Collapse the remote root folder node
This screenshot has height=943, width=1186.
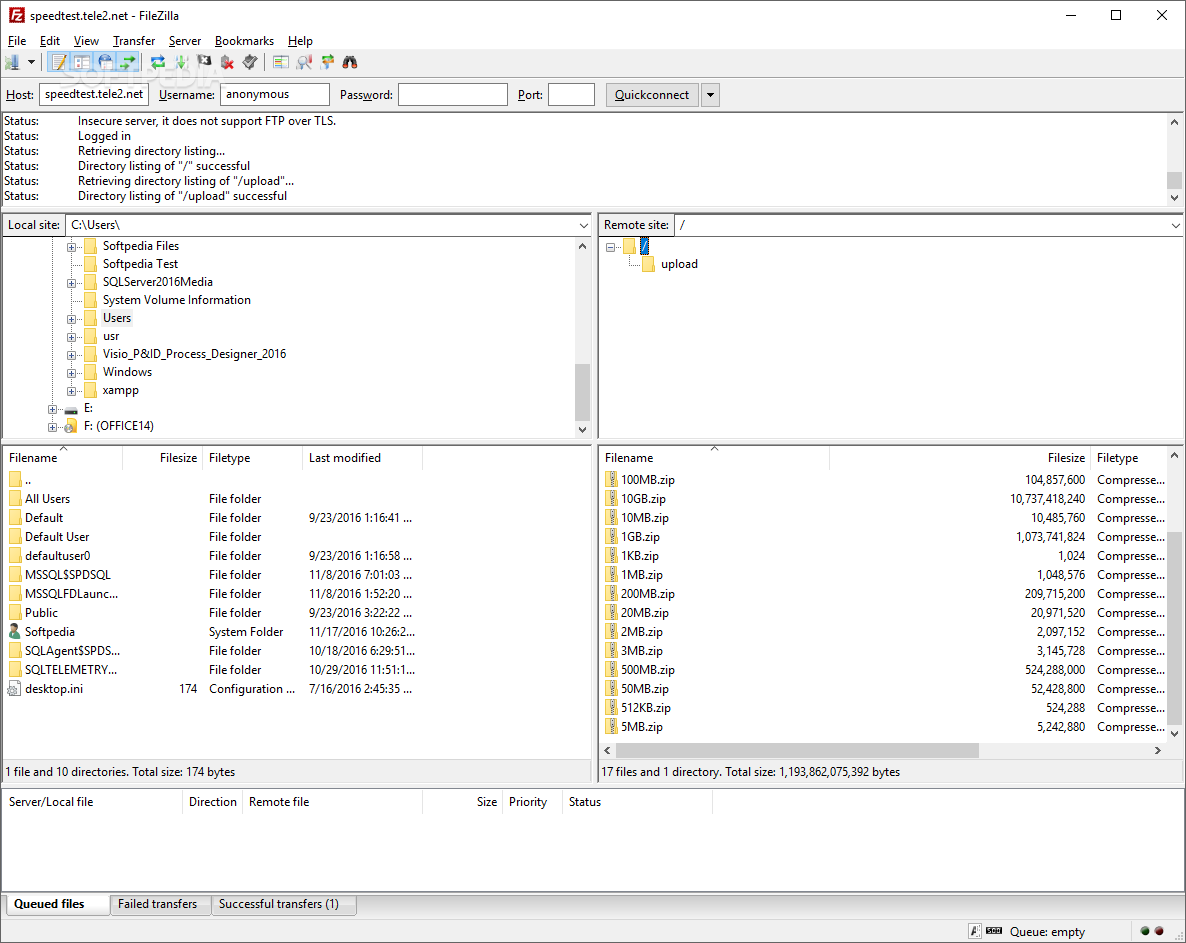pyautogui.click(x=610, y=247)
